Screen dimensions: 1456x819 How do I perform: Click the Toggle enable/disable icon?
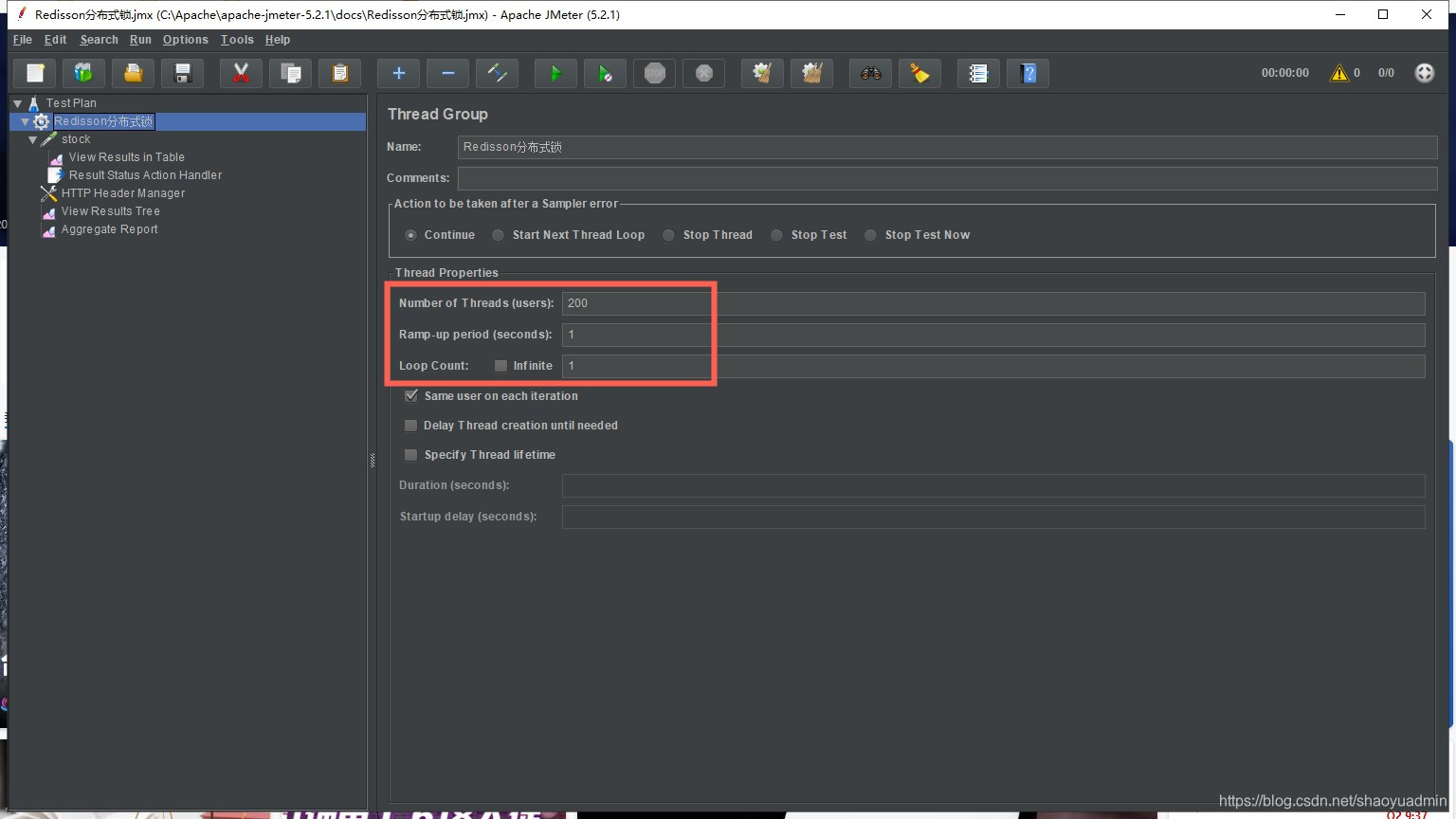coord(498,73)
